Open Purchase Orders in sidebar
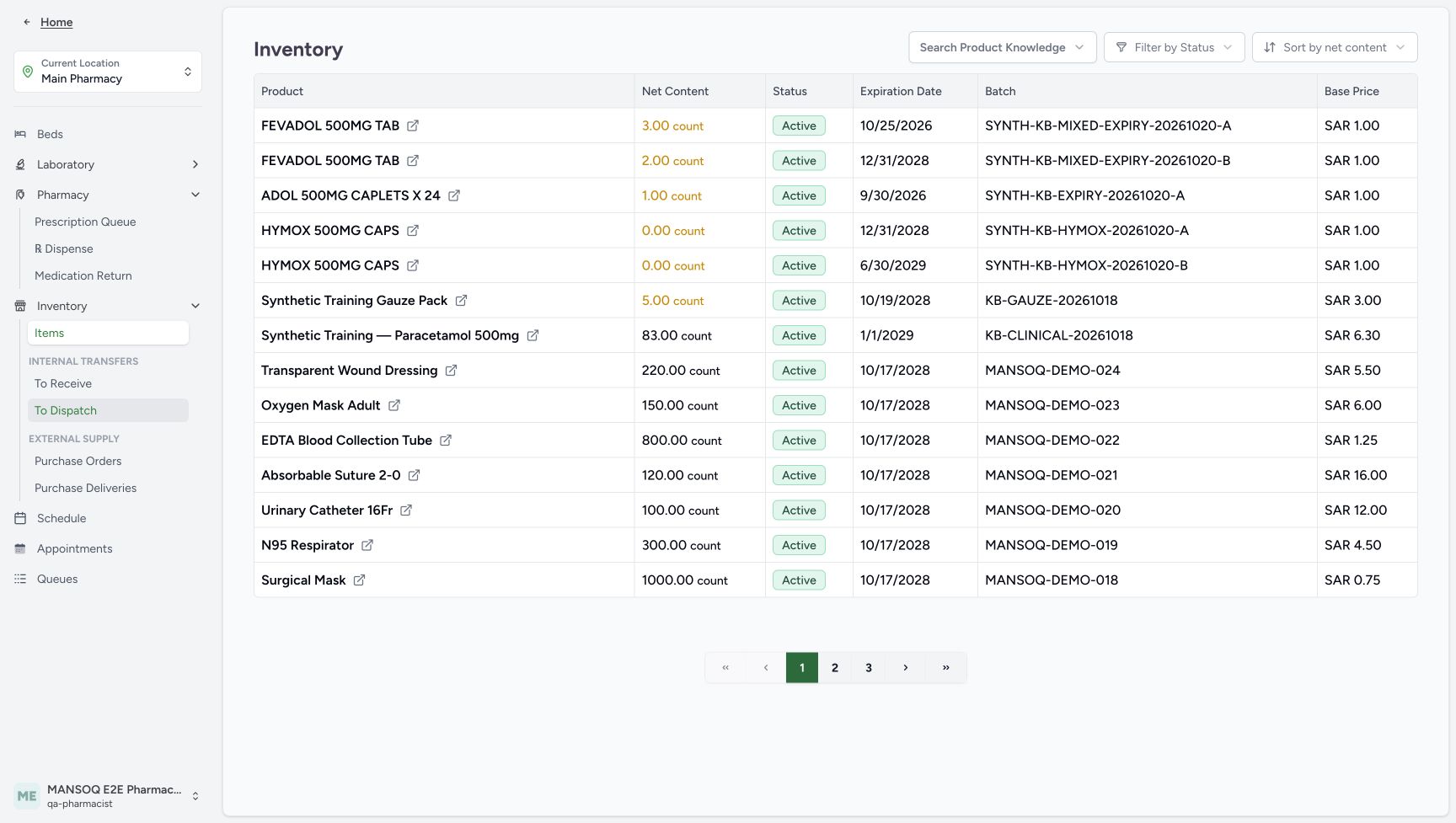 78,461
